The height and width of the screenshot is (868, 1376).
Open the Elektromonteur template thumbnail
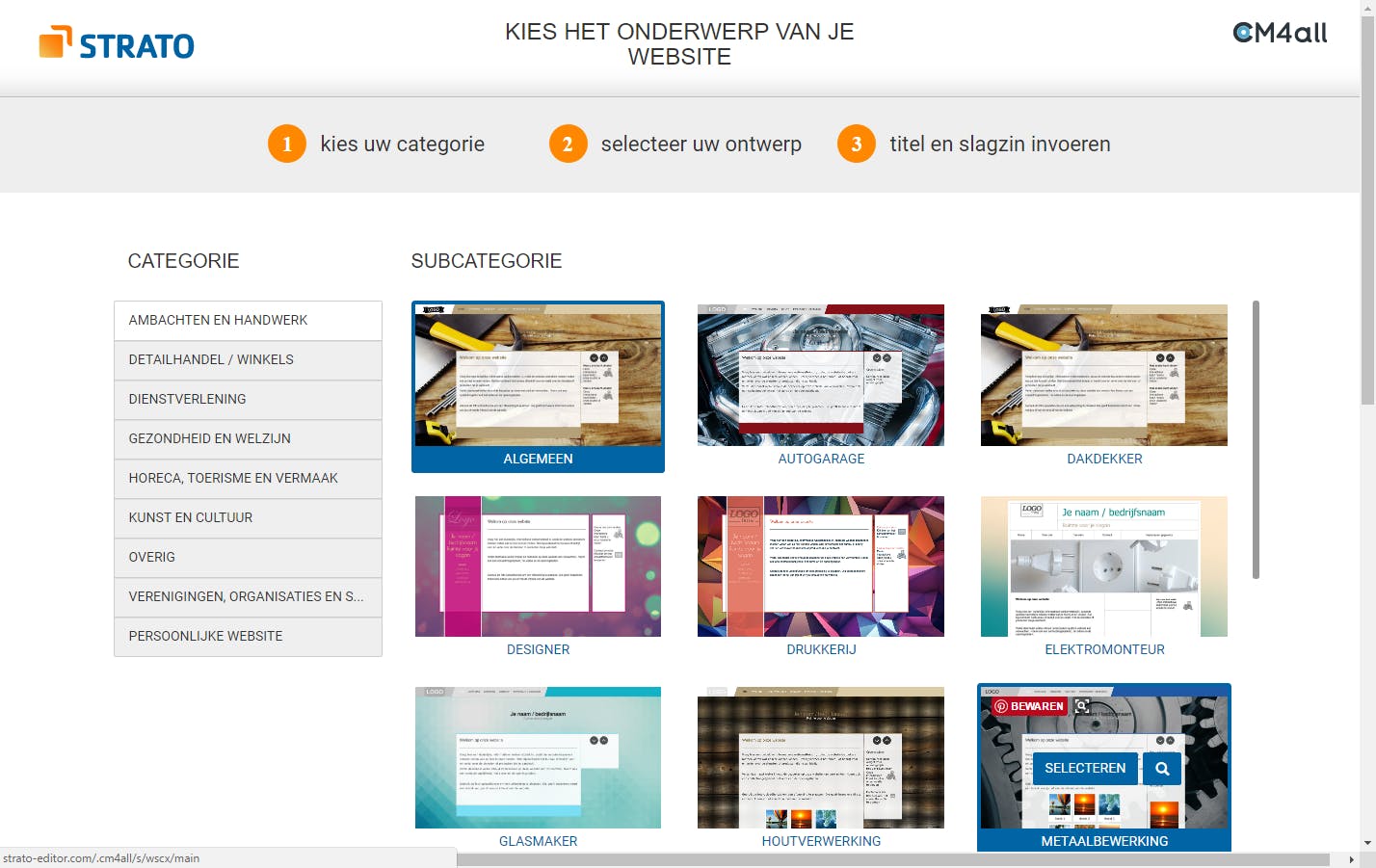[x=1104, y=566]
